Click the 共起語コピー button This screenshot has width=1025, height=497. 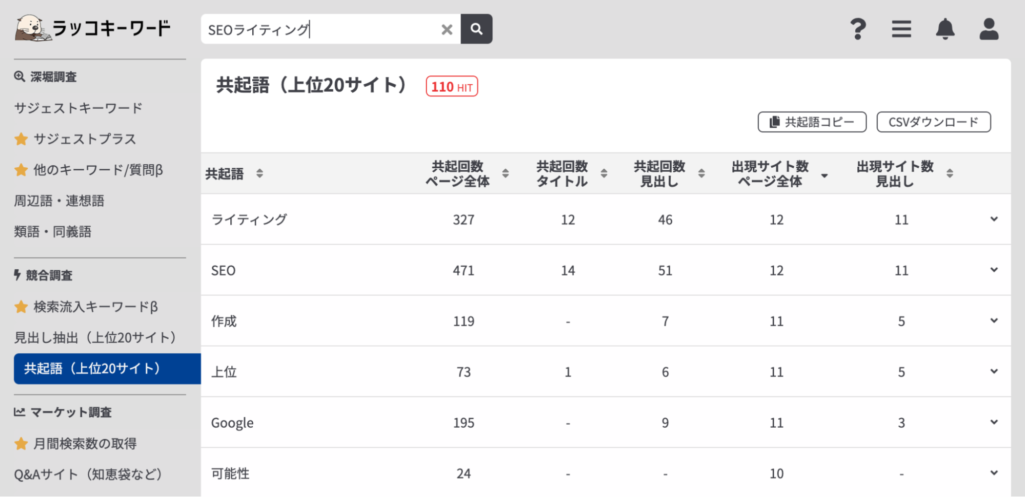812,122
